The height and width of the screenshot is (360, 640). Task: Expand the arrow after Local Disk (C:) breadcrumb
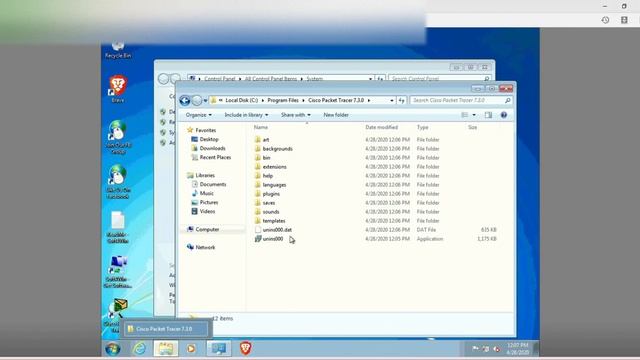pos(262,100)
